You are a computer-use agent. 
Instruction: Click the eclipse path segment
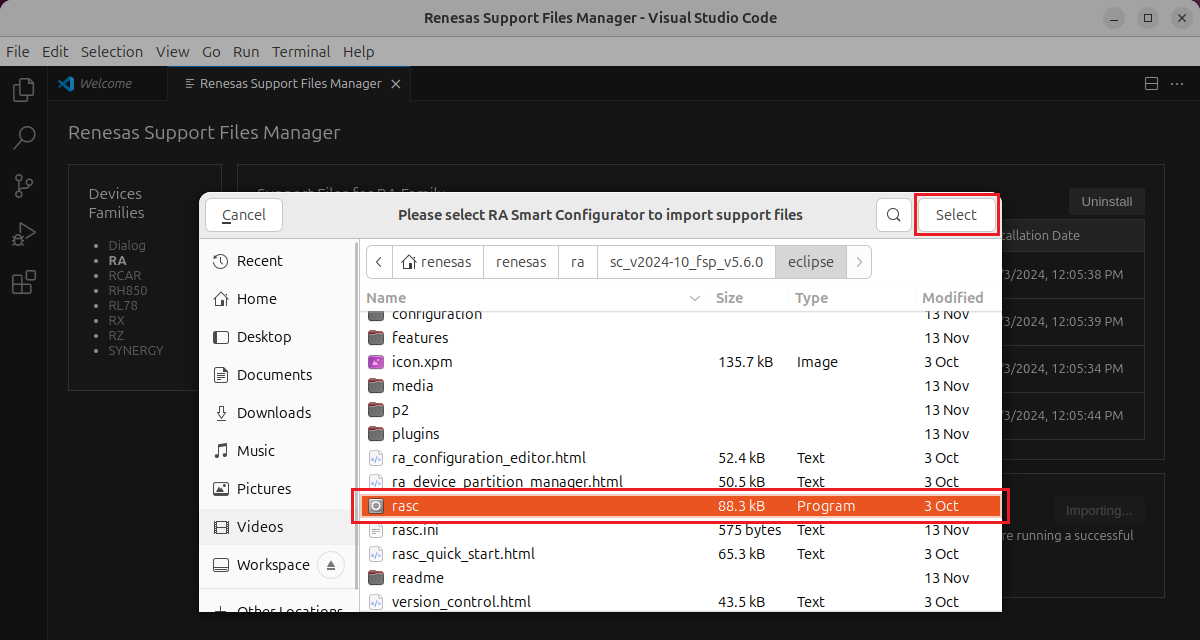tap(810, 262)
